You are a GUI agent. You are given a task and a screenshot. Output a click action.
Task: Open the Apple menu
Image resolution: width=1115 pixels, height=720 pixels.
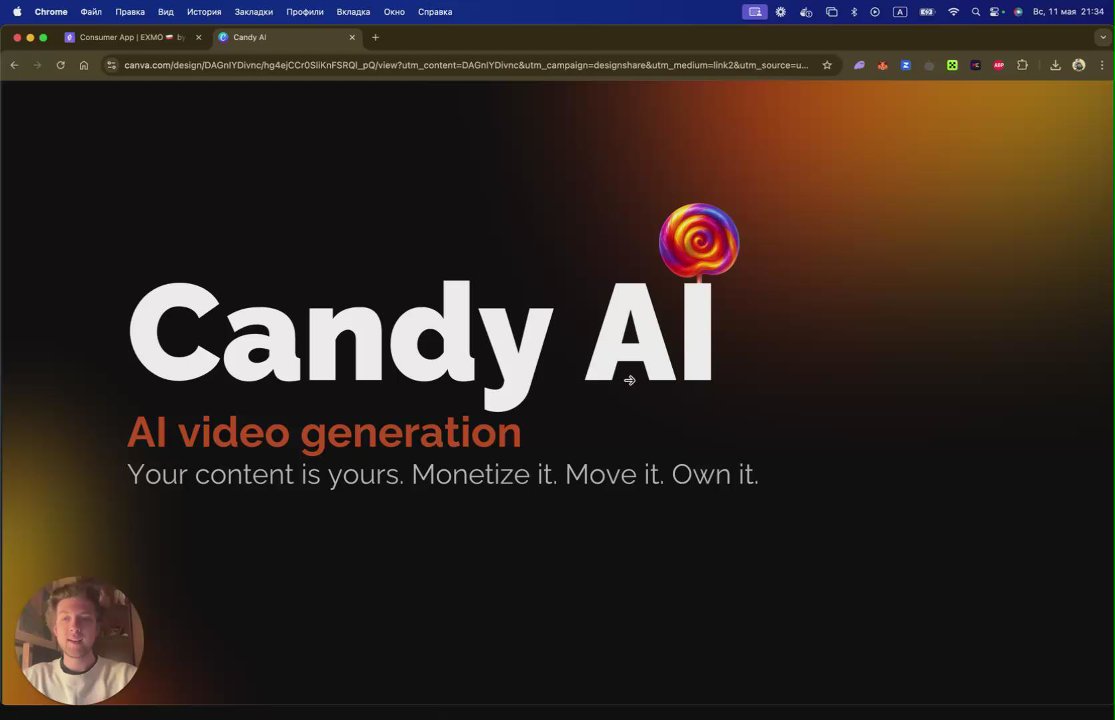[x=17, y=11]
